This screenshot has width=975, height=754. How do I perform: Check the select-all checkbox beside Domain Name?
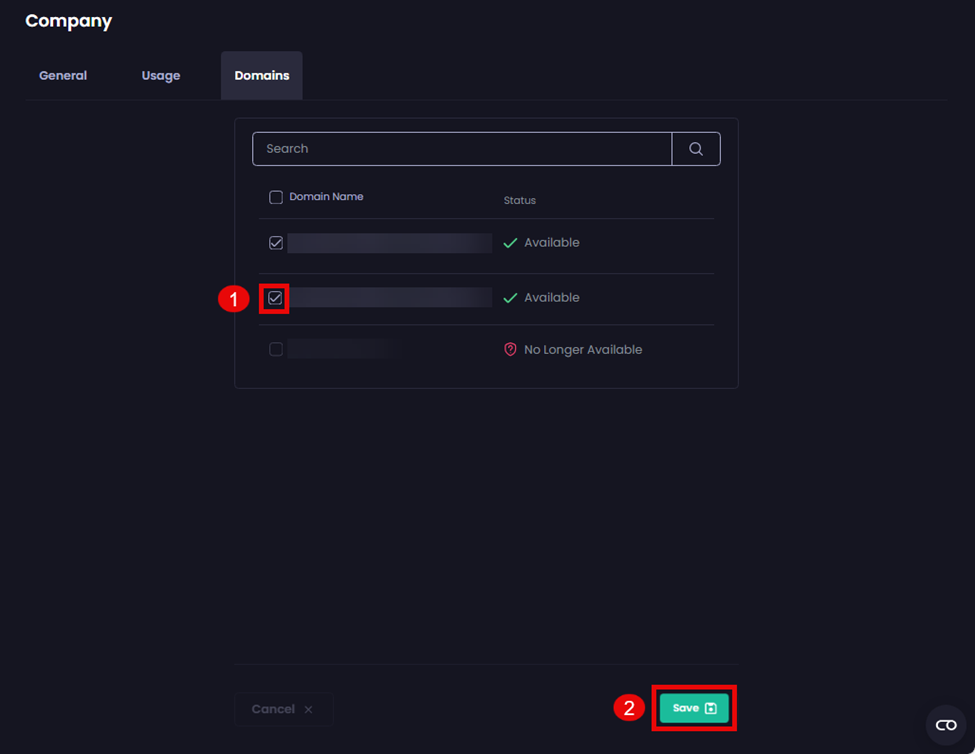point(275,197)
